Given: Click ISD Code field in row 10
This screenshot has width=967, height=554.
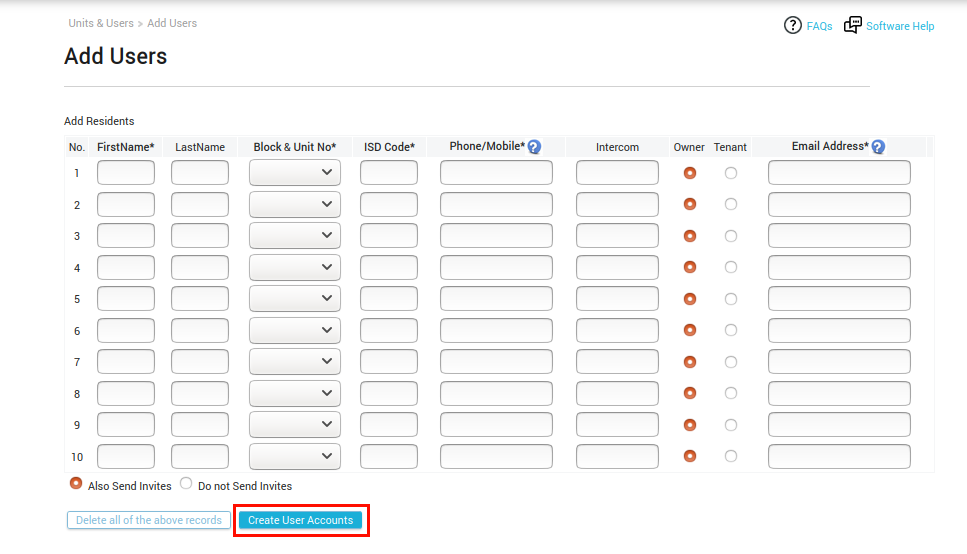Looking at the screenshot, I should pyautogui.click(x=389, y=457).
